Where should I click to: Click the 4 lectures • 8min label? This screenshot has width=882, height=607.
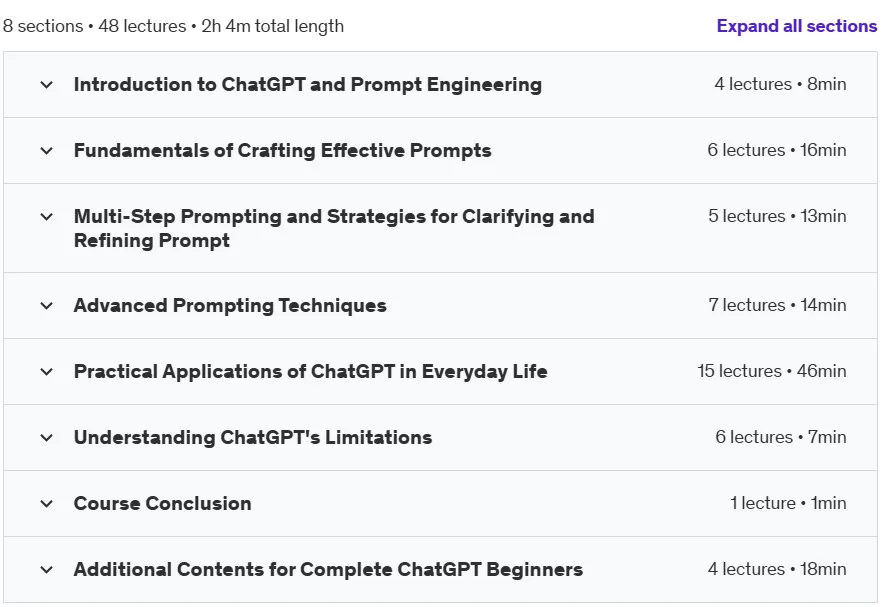[780, 84]
